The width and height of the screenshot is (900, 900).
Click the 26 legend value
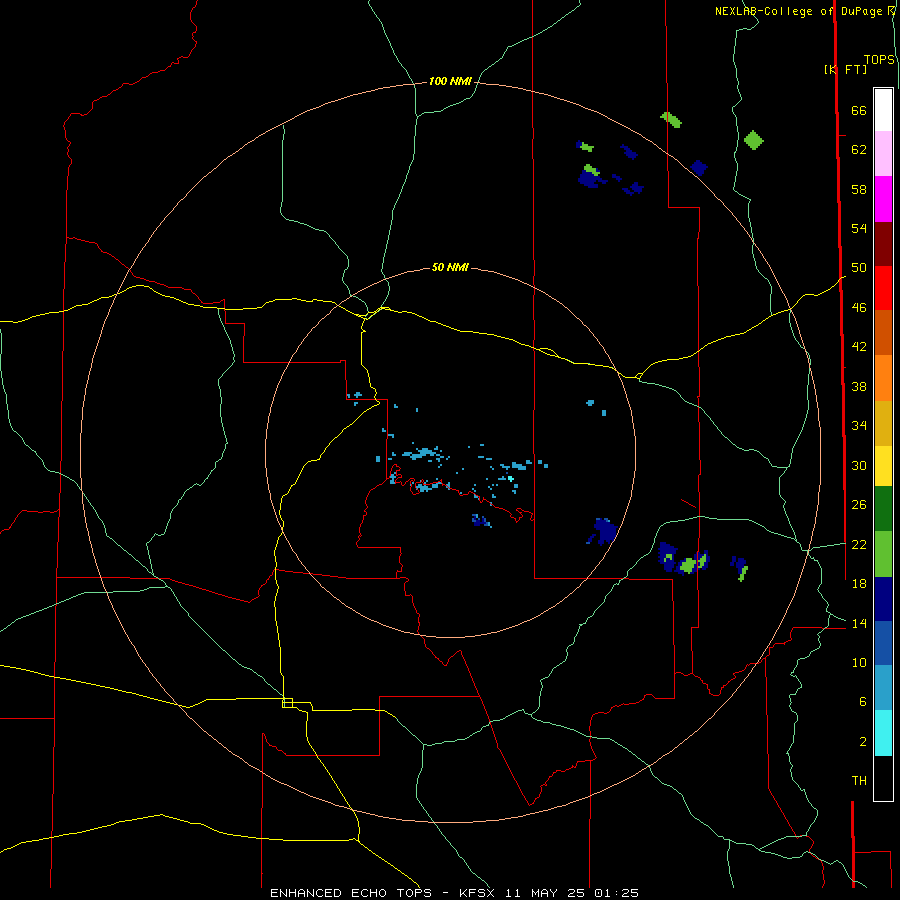pos(859,505)
